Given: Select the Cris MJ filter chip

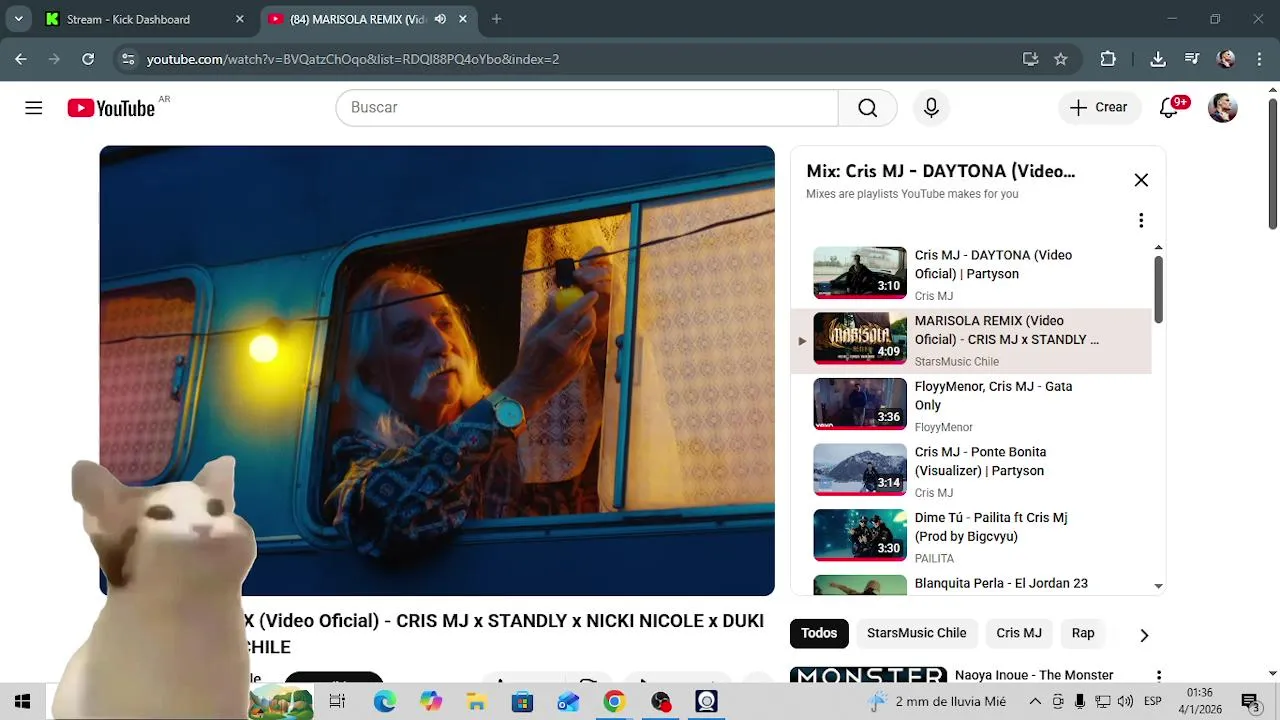Looking at the screenshot, I should (1019, 633).
